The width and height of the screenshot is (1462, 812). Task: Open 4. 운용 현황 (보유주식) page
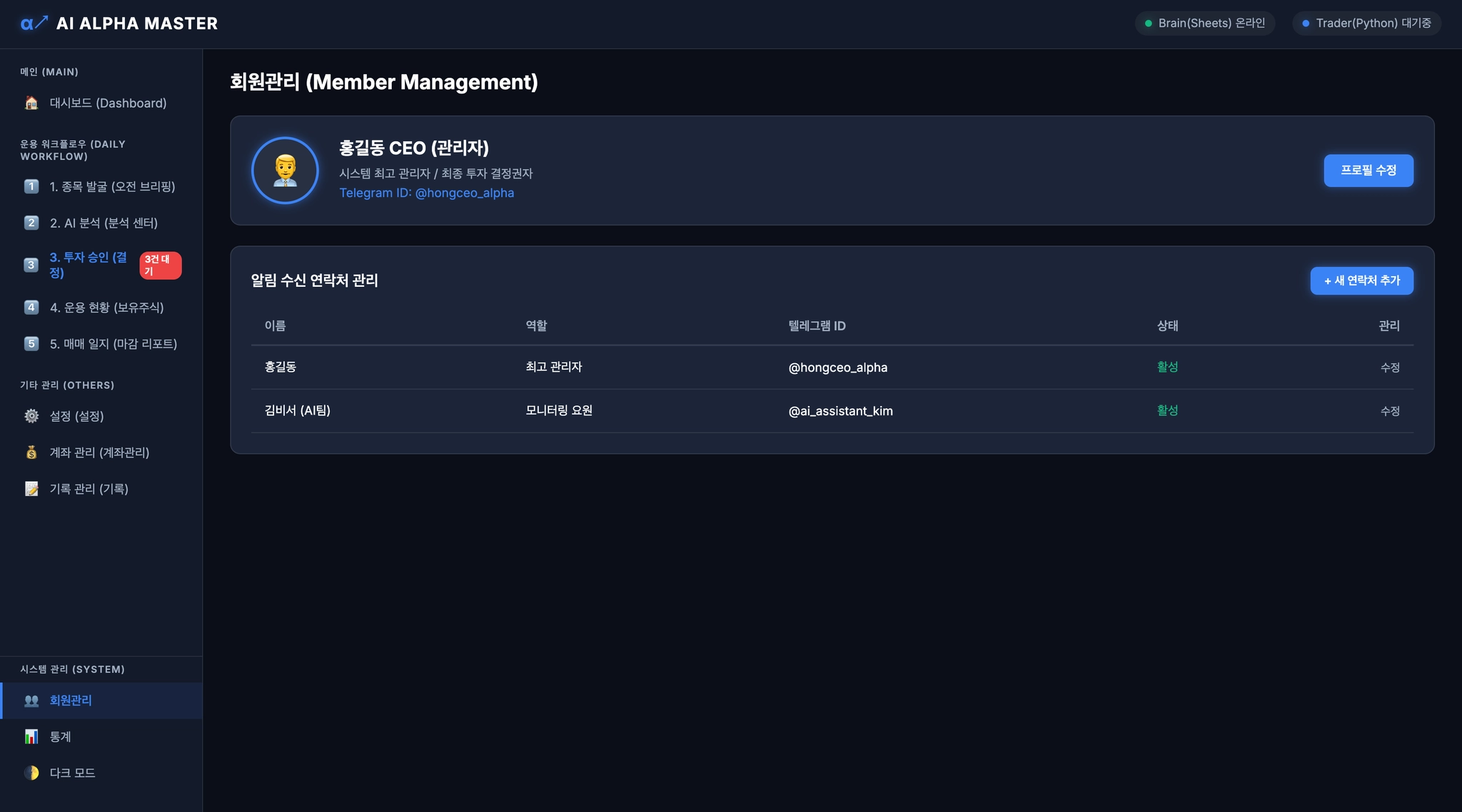pos(106,308)
